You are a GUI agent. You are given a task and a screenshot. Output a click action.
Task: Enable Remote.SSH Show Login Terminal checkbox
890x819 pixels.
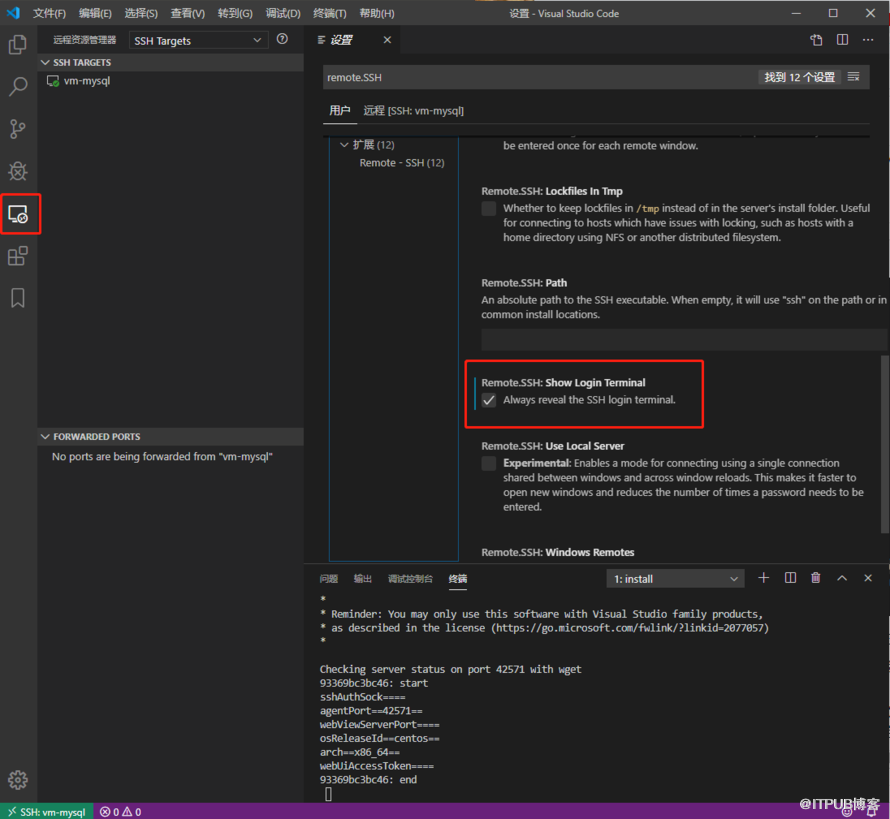pos(487,400)
